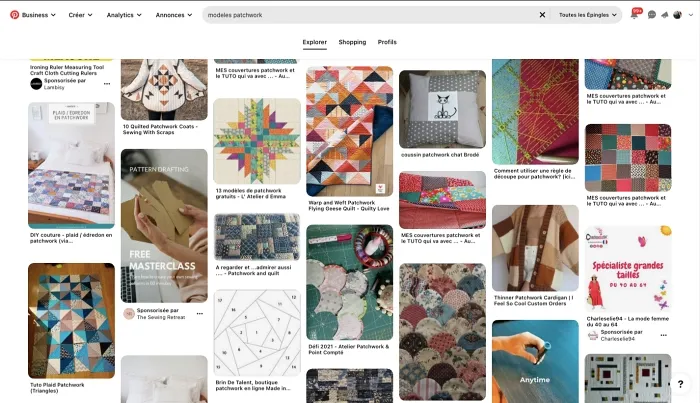Open the messages chat bubble icon
Screen dimensions: 700x403
point(652,15)
